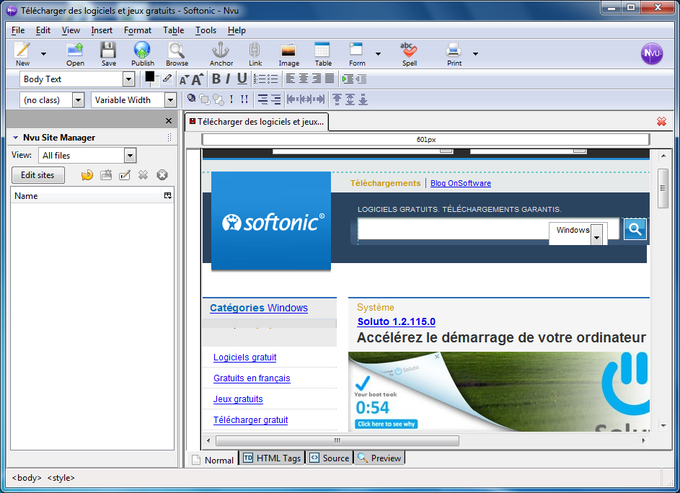Image resolution: width=680 pixels, height=493 pixels.
Task: Decrease font size with smaller A icon
Action: pyautogui.click(x=184, y=80)
